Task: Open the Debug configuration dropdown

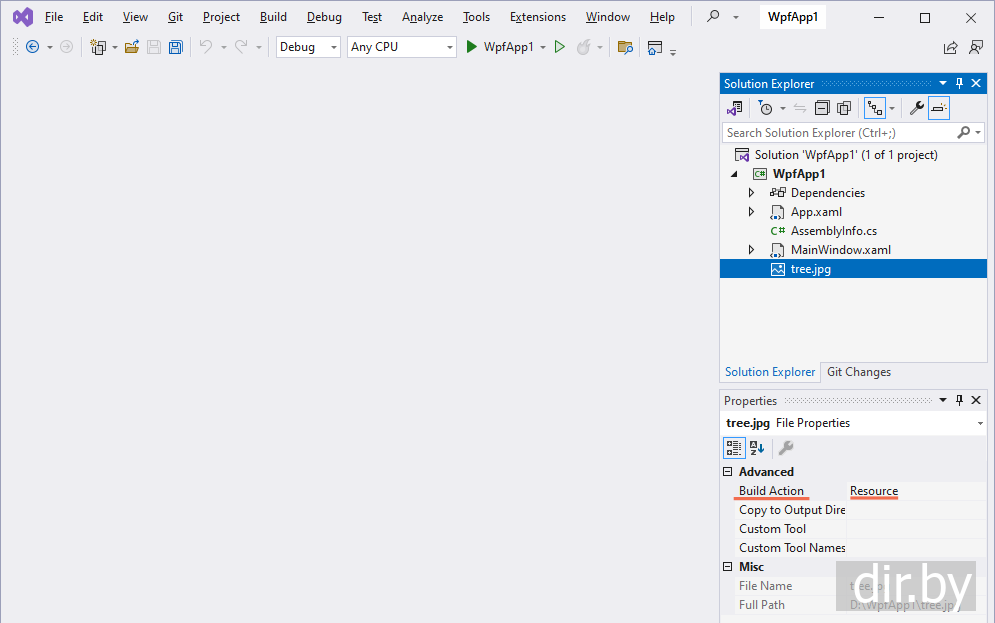Action: [x=308, y=47]
